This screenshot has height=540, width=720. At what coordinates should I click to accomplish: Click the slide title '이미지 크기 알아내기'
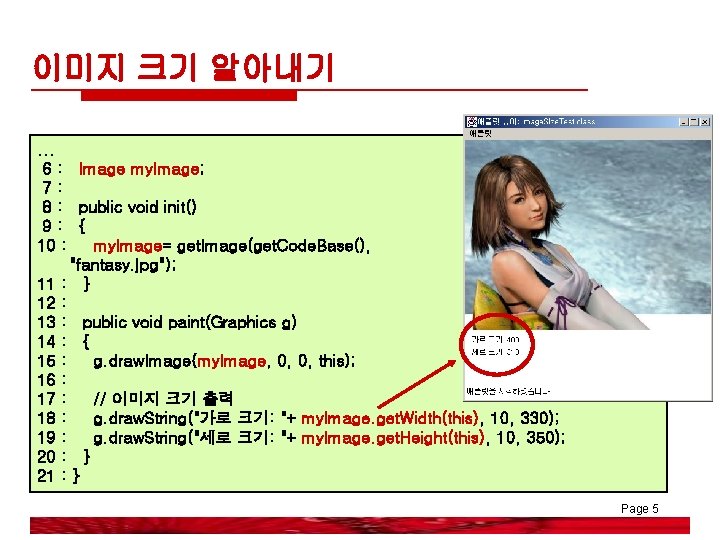point(183,68)
